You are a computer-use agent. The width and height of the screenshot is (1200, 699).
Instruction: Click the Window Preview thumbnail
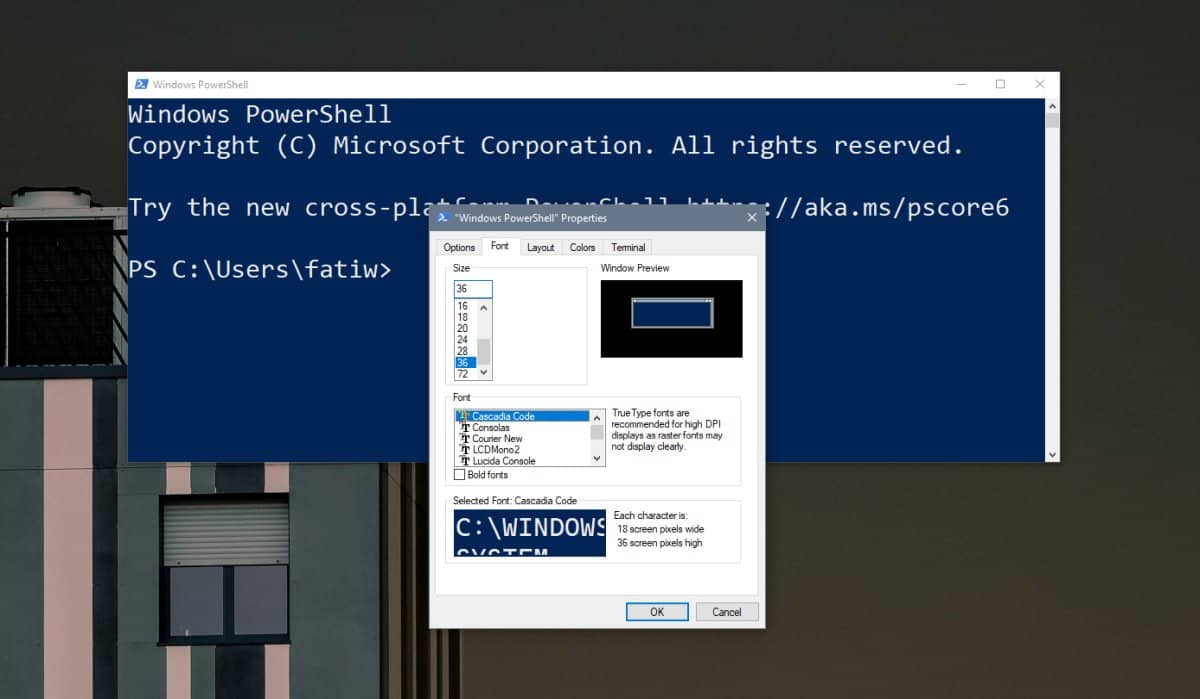[672, 318]
